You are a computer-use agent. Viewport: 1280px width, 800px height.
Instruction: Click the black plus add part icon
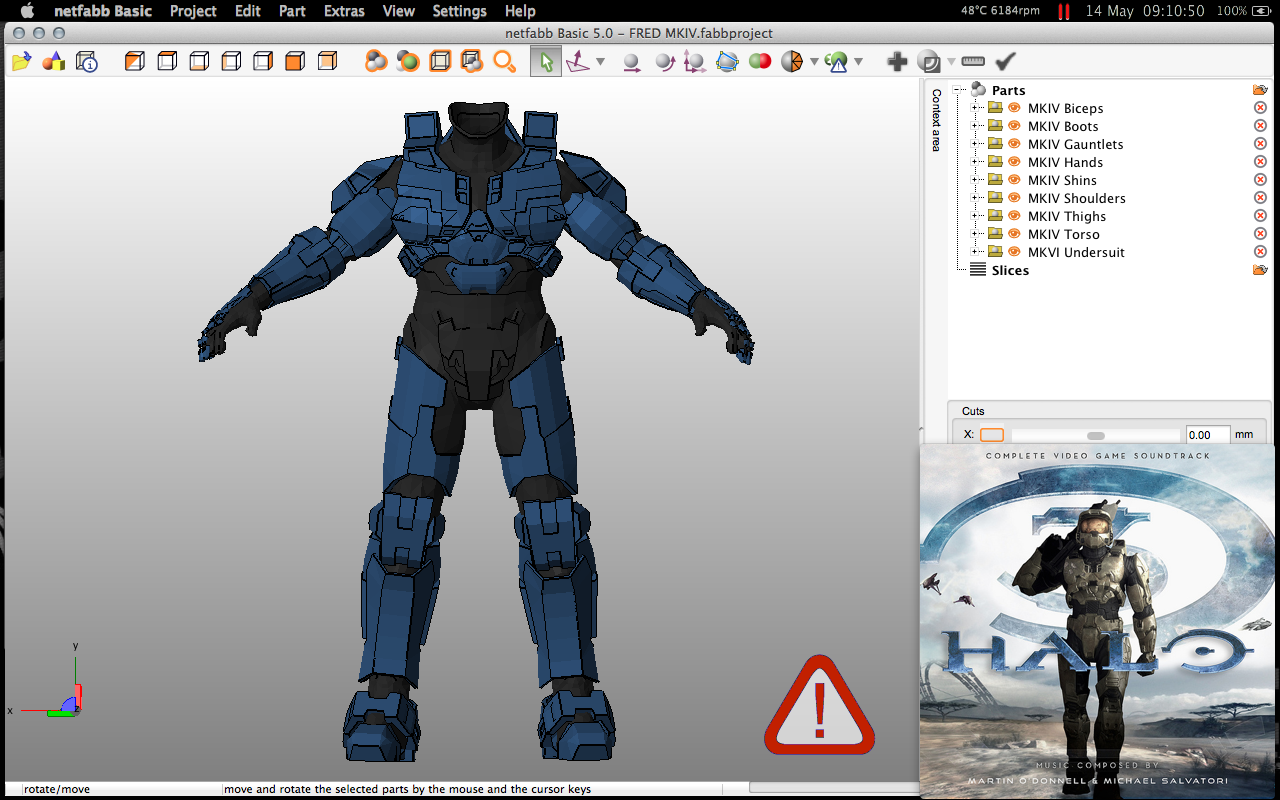point(897,62)
